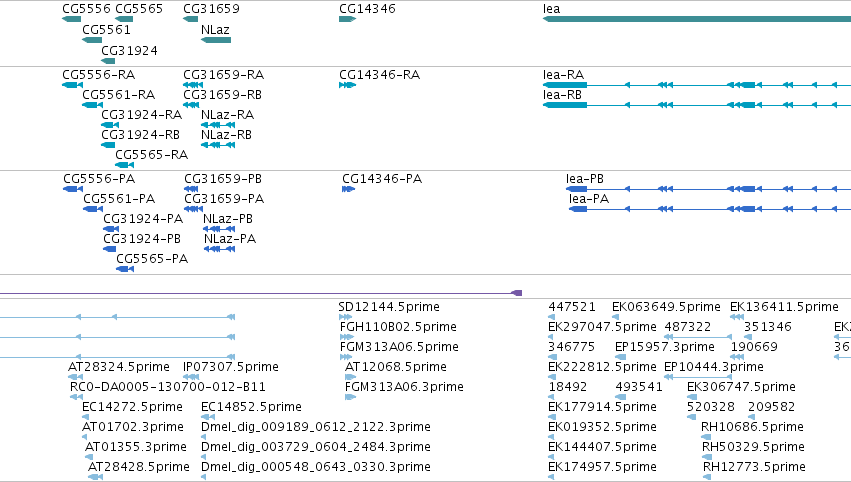Click protein CG31659-PA
The width and height of the screenshot is (851, 482).
224,199
